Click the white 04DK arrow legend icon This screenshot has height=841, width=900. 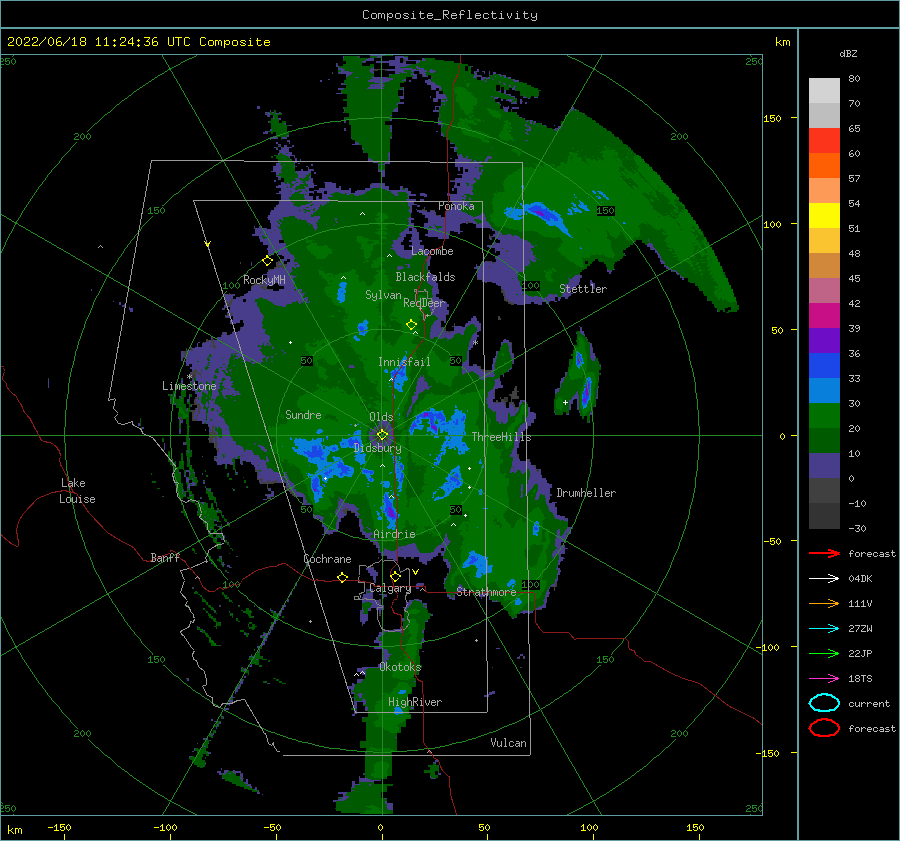[x=824, y=578]
